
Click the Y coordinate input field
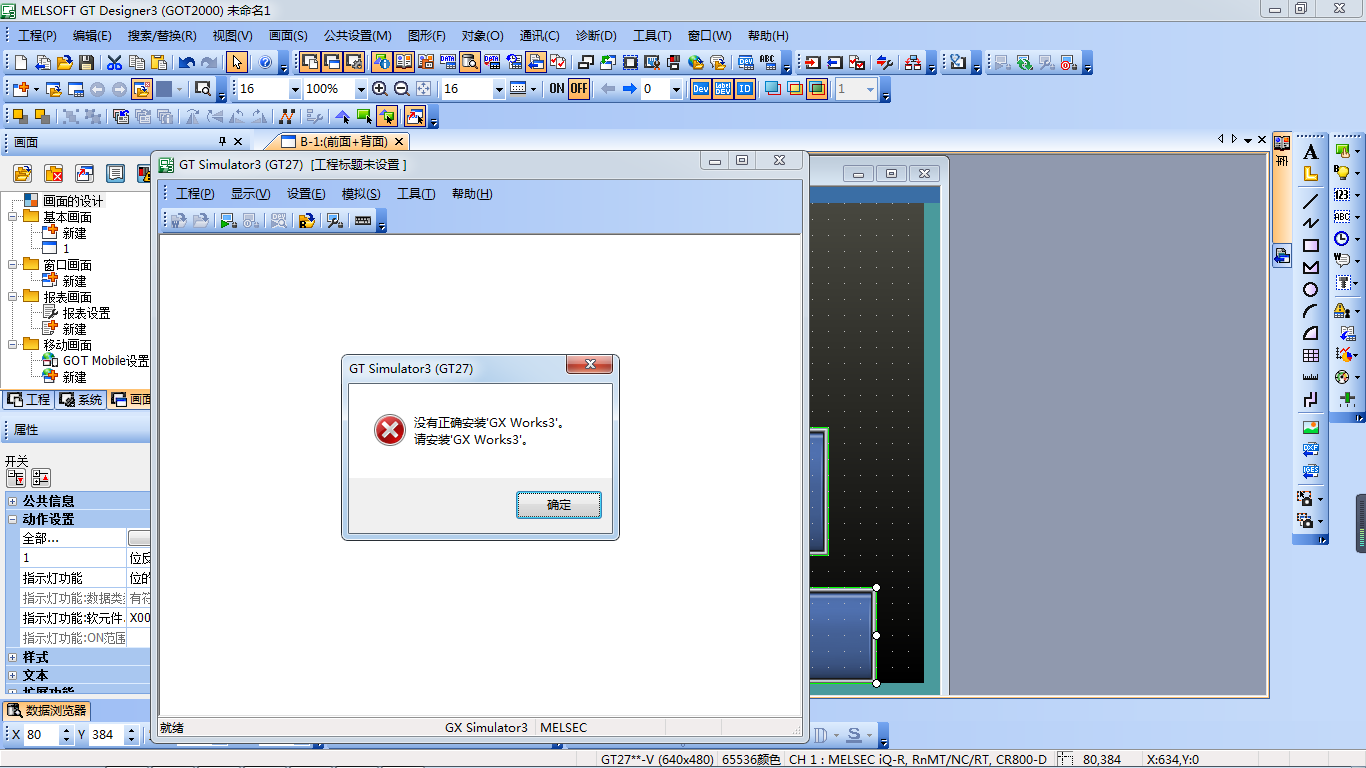click(105, 735)
